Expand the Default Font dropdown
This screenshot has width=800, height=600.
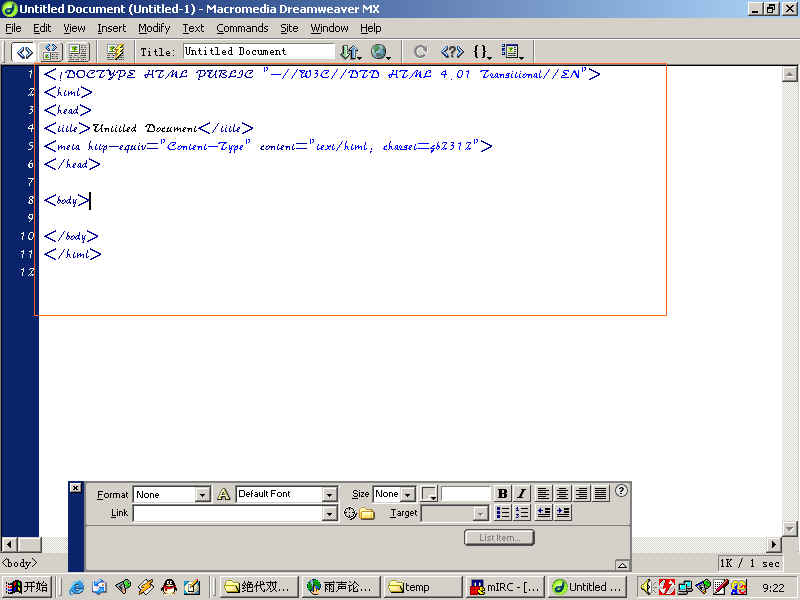(x=329, y=494)
